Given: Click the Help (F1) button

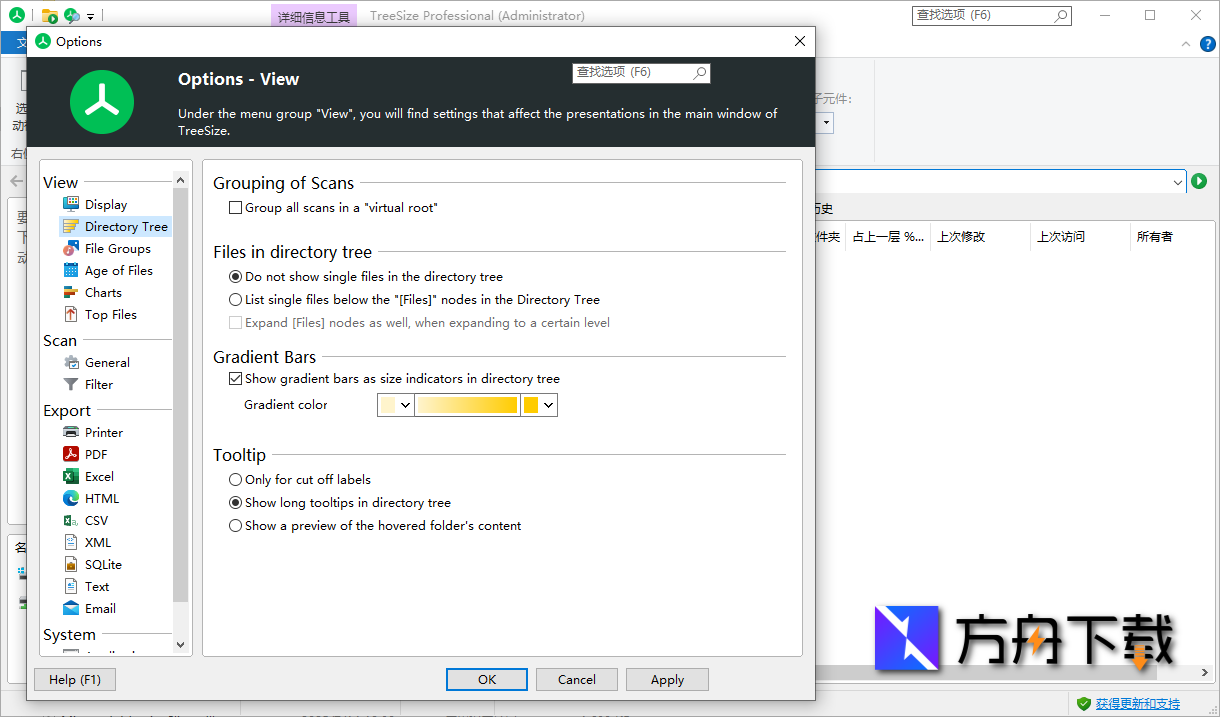Looking at the screenshot, I should tap(75, 679).
